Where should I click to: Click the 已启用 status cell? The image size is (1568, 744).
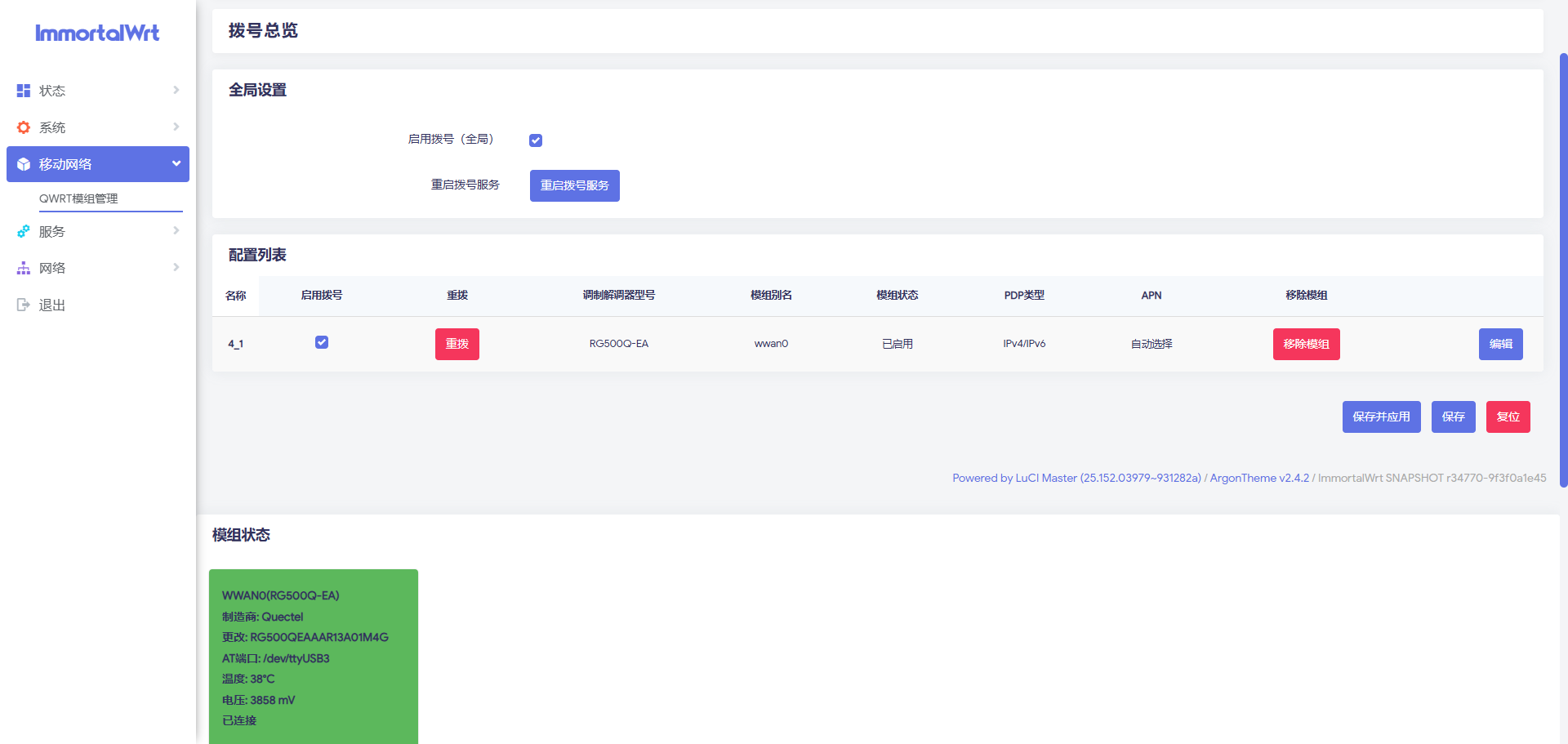tap(898, 344)
